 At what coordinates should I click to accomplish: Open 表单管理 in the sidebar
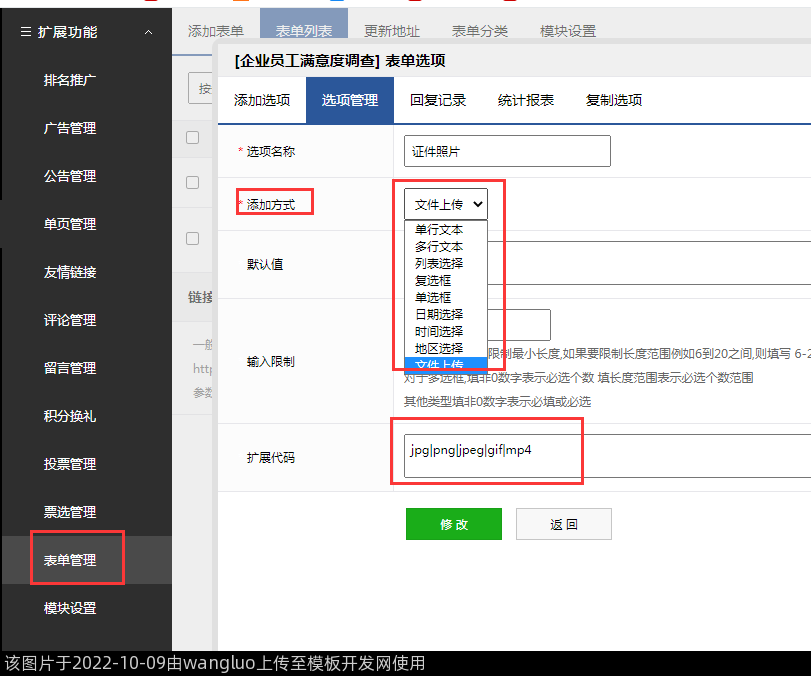coord(70,560)
